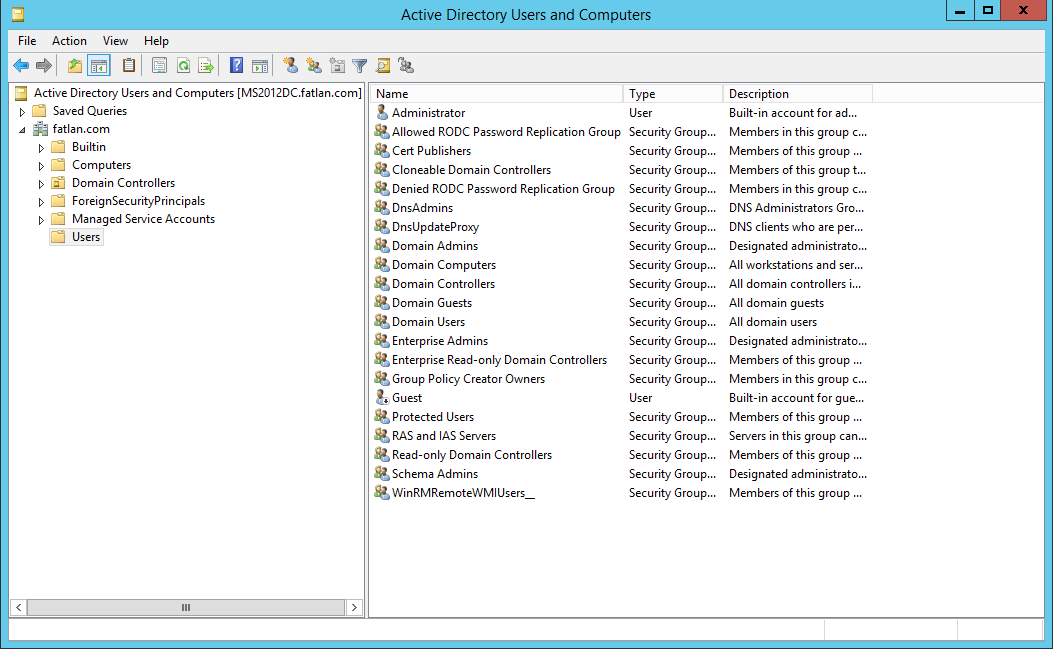Screen dimensions: 1053x649
Task: Open Help via the blue question mark
Action: [x=236, y=66]
